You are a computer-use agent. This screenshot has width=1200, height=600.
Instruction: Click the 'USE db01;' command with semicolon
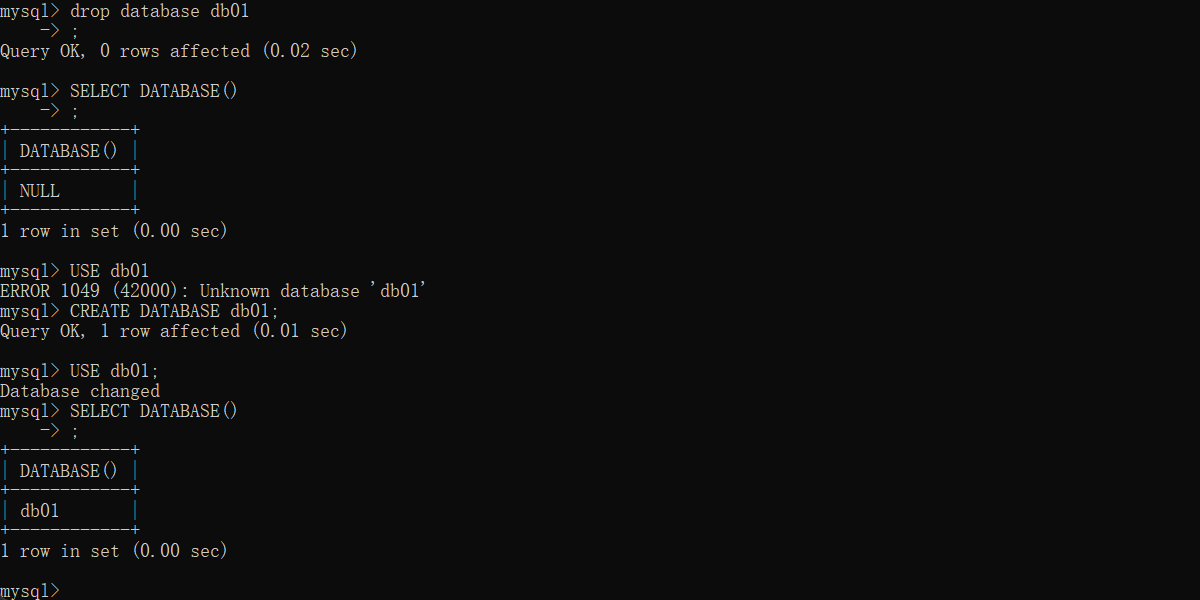coord(114,371)
